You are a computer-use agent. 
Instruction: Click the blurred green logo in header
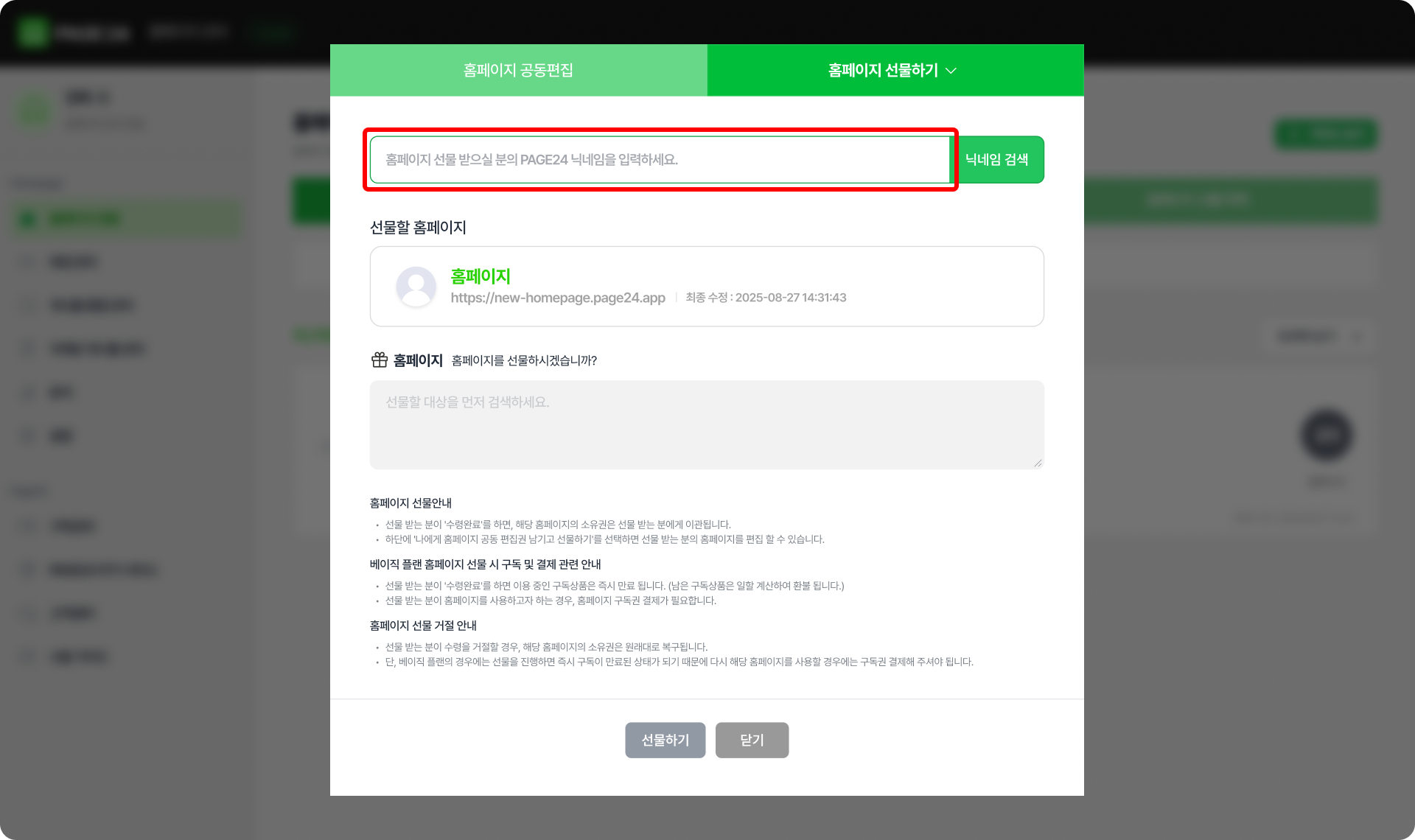tap(32, 32)
